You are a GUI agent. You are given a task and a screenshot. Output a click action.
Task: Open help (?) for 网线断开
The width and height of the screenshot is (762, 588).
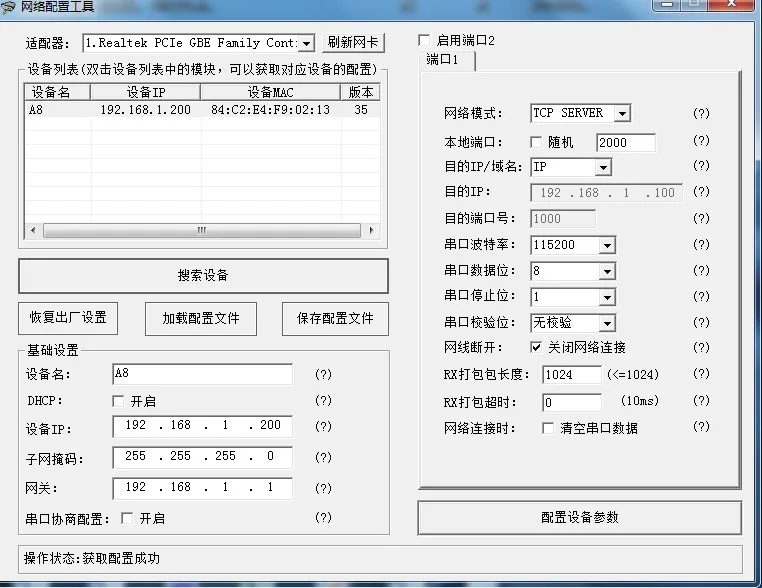pos(701,347)
